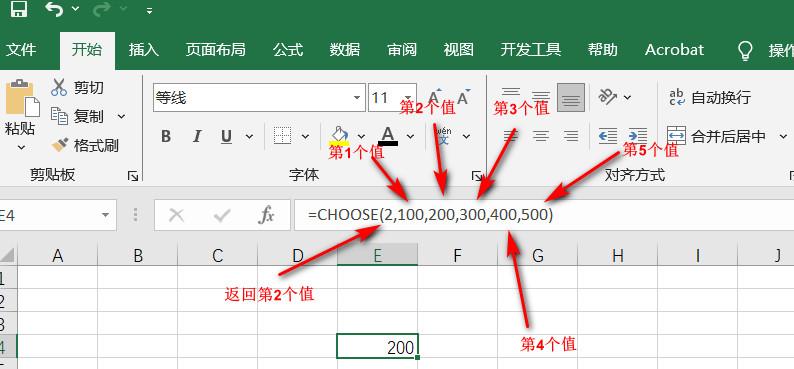Click the Enter checkmark formula button
The image size is (794, 369).
tap(222, 215)
